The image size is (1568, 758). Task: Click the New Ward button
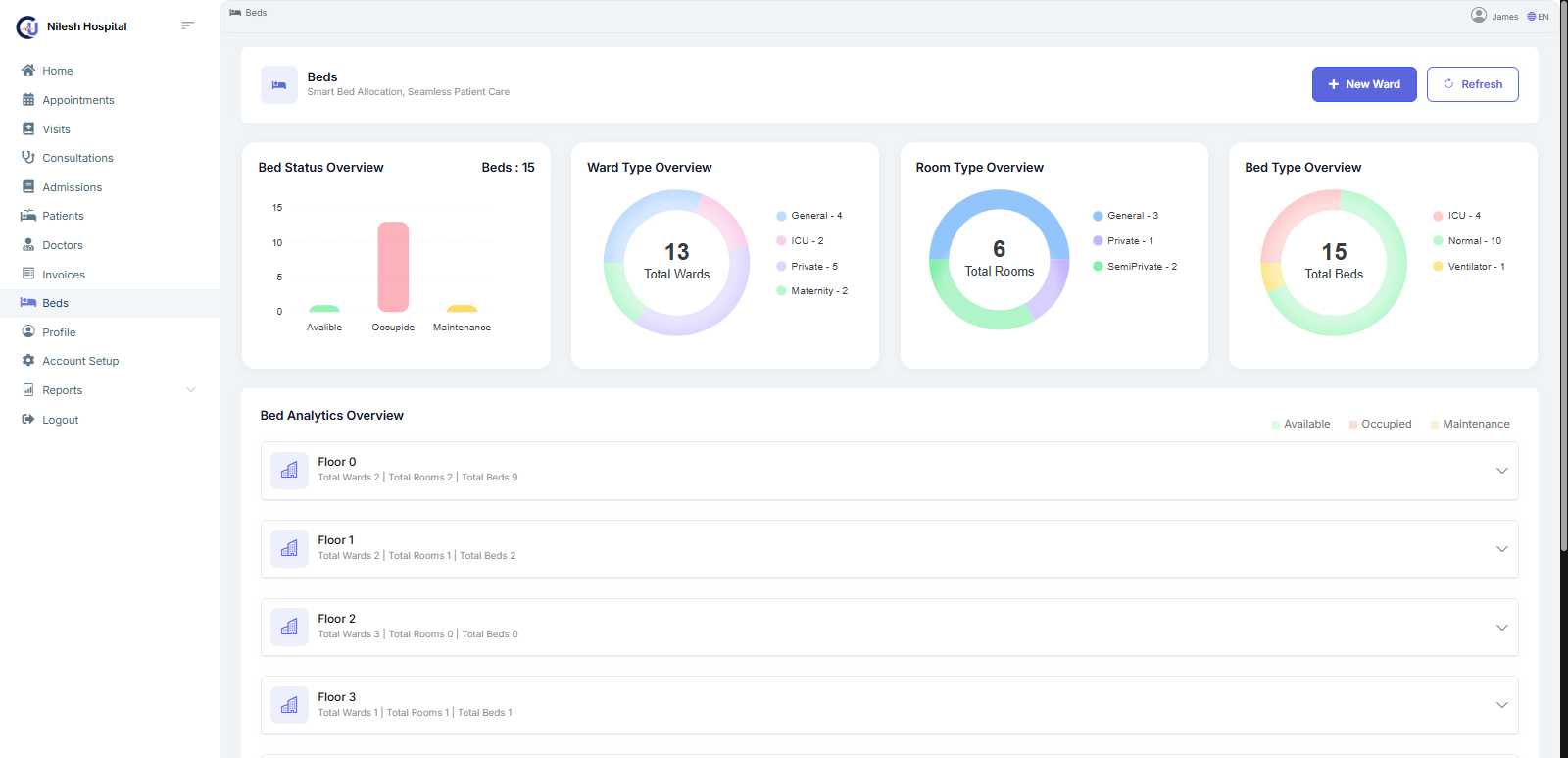1364,84
